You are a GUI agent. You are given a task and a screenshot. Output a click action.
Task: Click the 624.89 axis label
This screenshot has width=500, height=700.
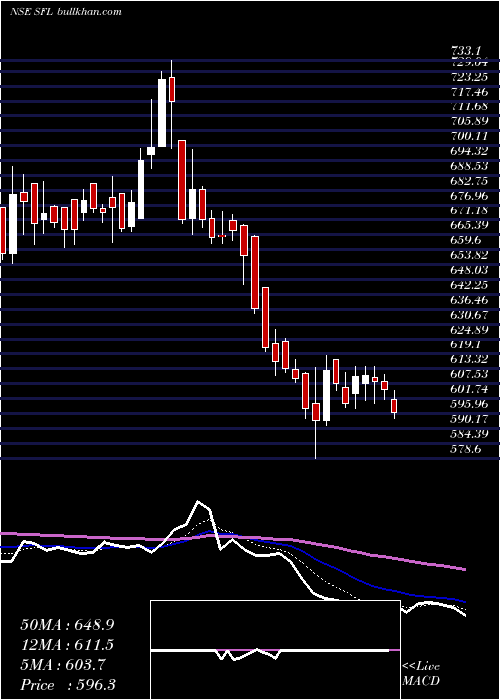coord(468,329)
